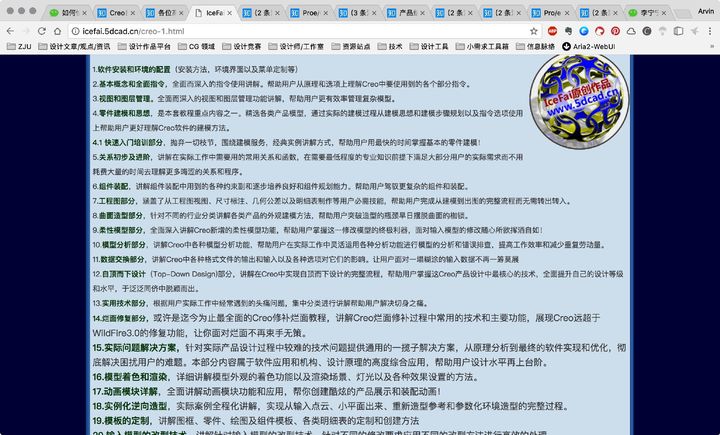Click the heading 16.模型着色和渲染

pyautogui.click(x=130, y=377)
